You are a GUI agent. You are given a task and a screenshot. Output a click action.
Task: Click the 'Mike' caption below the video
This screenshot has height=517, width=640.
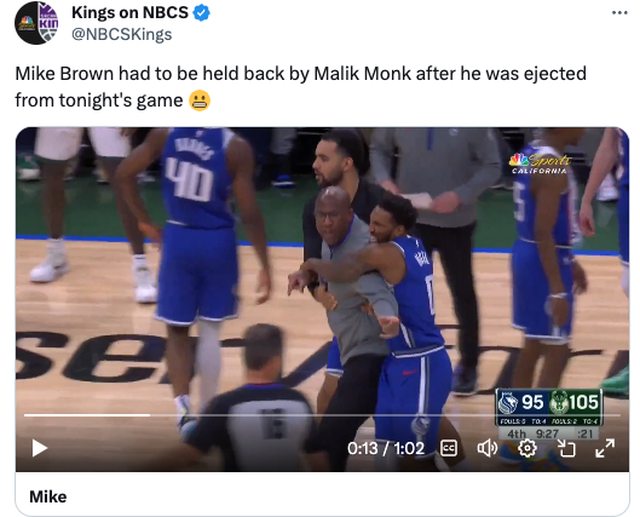pyautogui.click(x=48, y=496)
